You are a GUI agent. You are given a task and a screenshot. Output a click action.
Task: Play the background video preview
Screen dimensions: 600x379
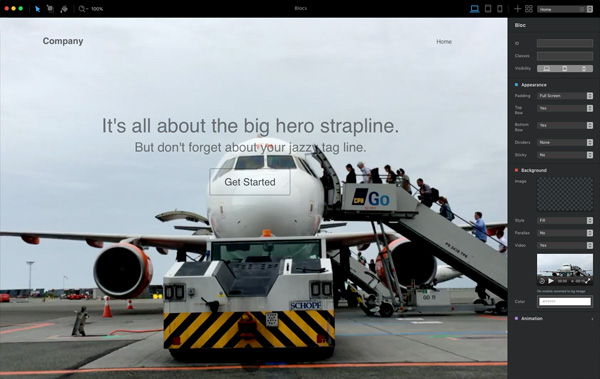551,281
